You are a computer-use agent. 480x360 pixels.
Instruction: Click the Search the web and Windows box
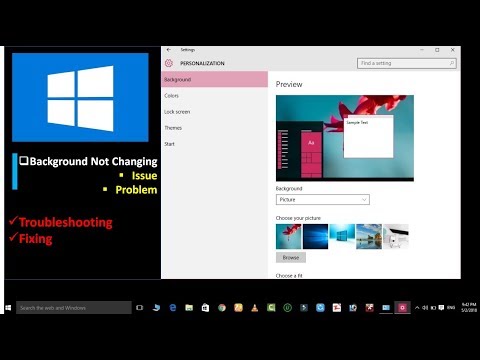74,308
